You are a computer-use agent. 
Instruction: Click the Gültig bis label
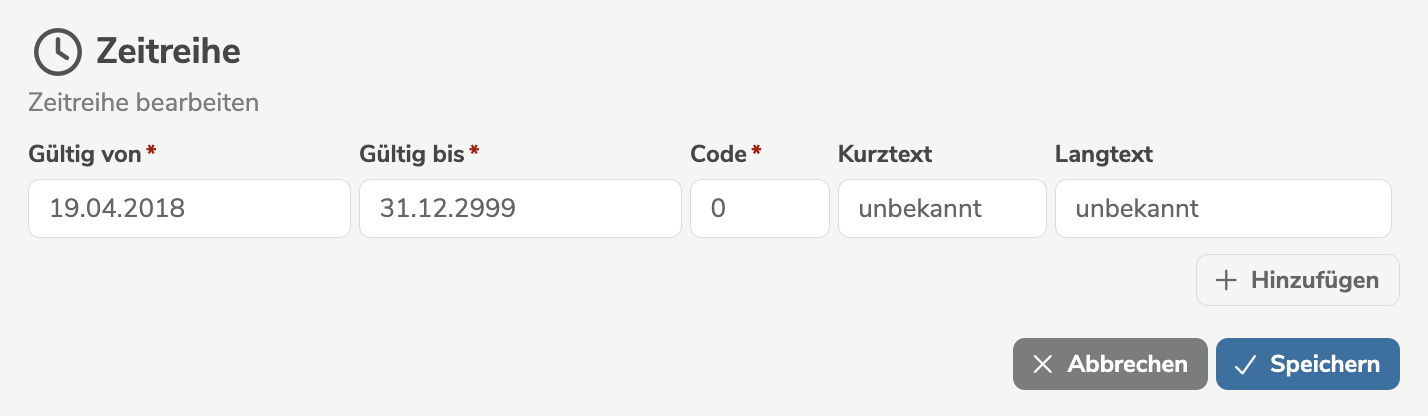411,154
